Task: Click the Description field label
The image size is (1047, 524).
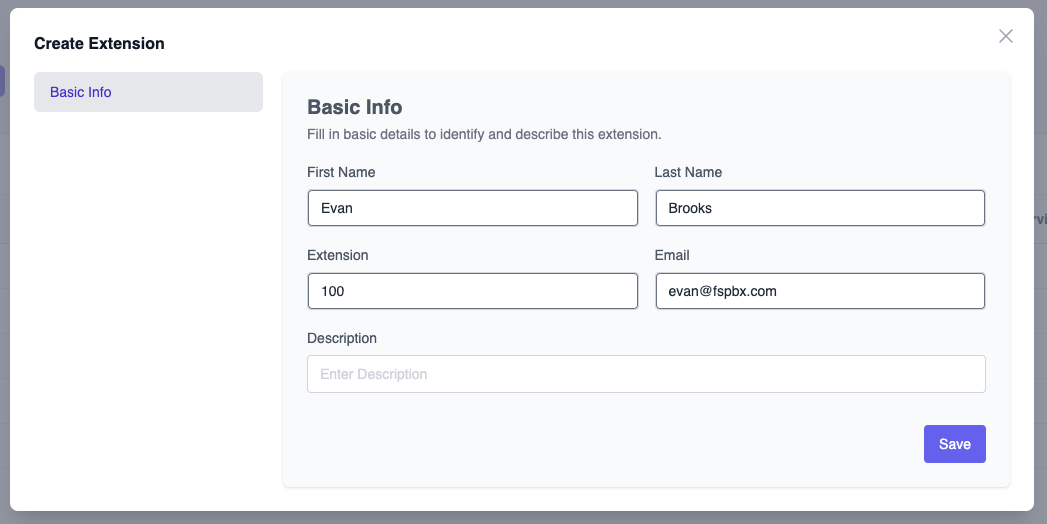Action: [x=342, y=338]
